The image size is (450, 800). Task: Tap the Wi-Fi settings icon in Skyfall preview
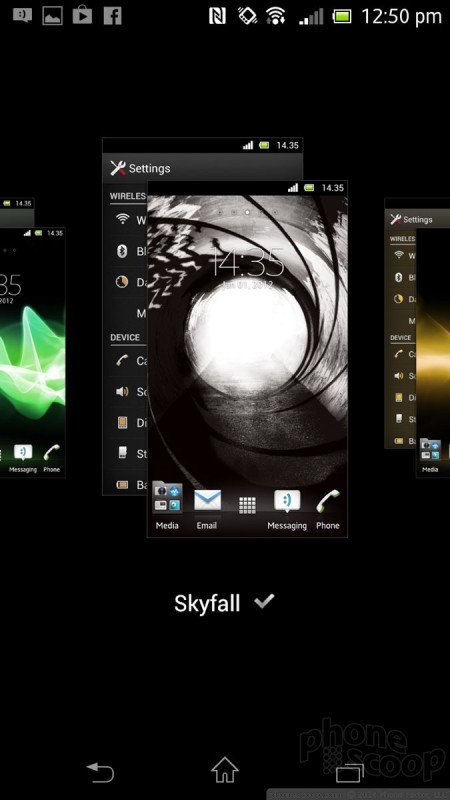coord(122,219)
